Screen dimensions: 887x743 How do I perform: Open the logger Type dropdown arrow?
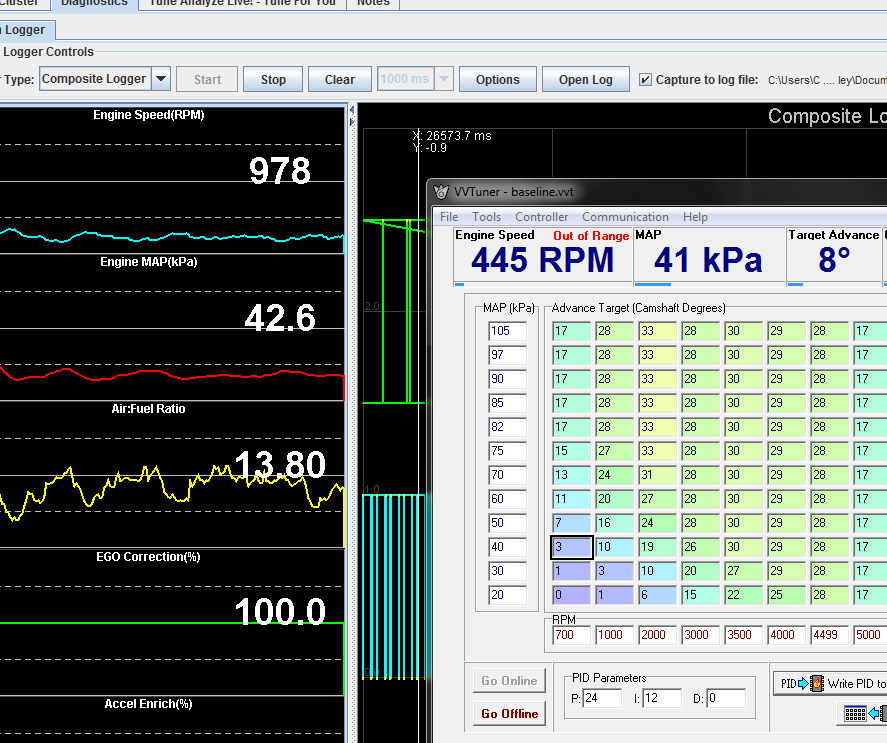(x=161, y=80)
